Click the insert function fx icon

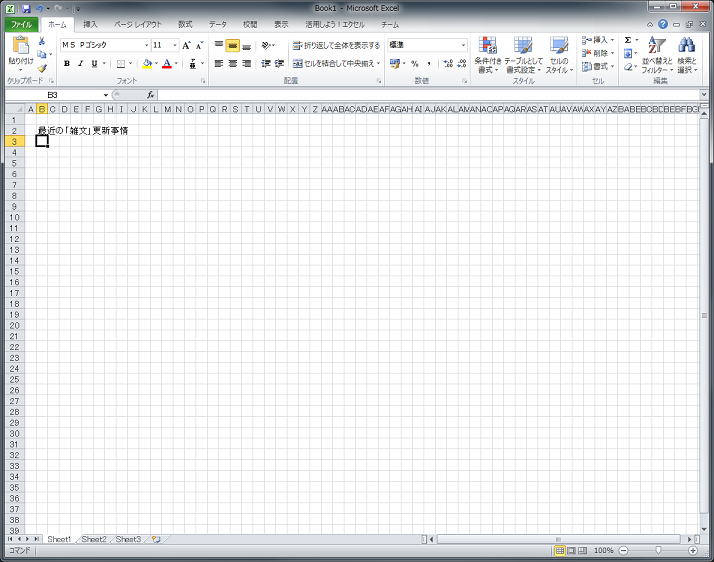150,94
